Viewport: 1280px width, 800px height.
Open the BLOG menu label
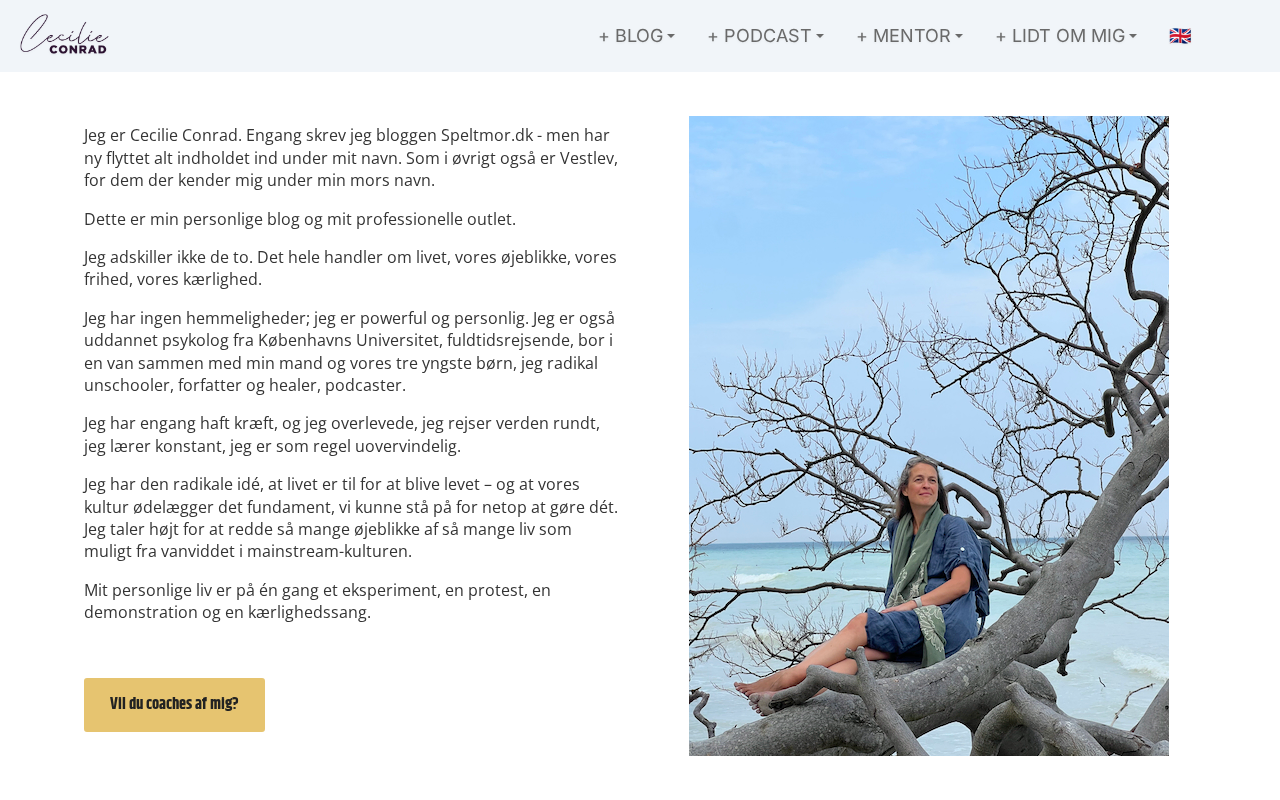639,36
